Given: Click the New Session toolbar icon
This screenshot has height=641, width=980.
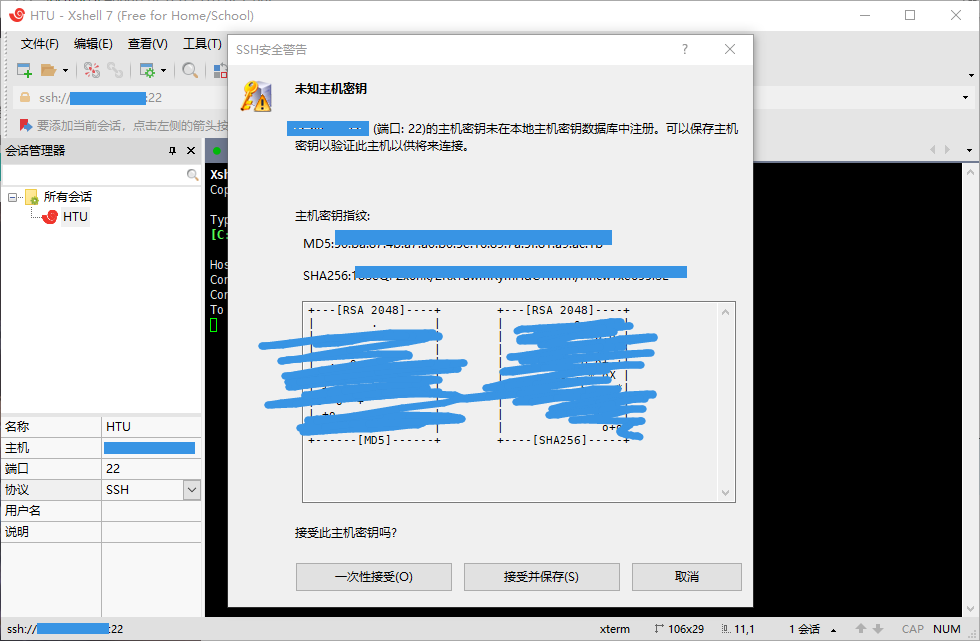Looking at the screenshot, I should click(x=24, y=70).
